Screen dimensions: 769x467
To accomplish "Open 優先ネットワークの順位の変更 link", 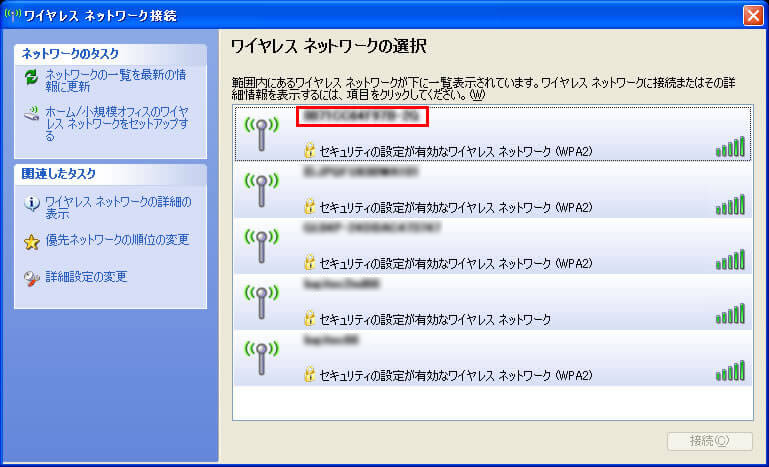I will (x=117, y=240).
